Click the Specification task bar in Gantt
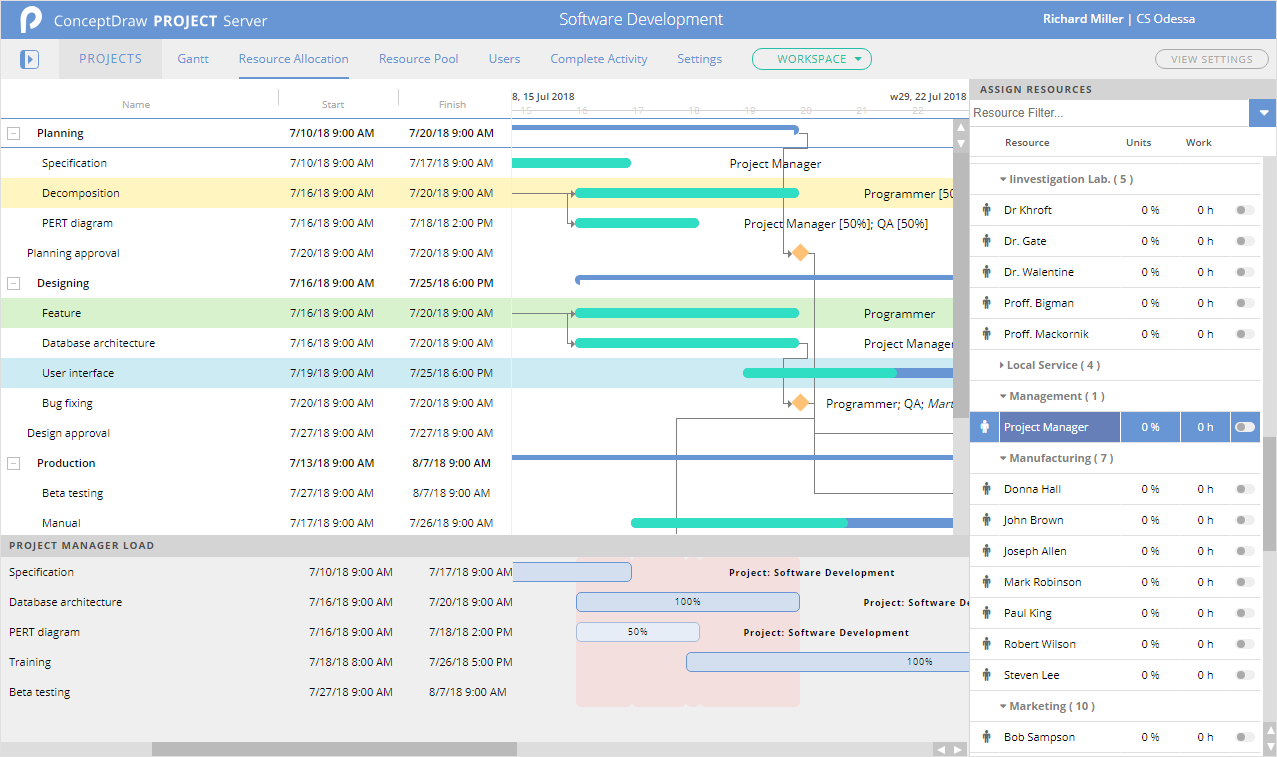This screenshot has height=757, width=1277. point(571,163)
